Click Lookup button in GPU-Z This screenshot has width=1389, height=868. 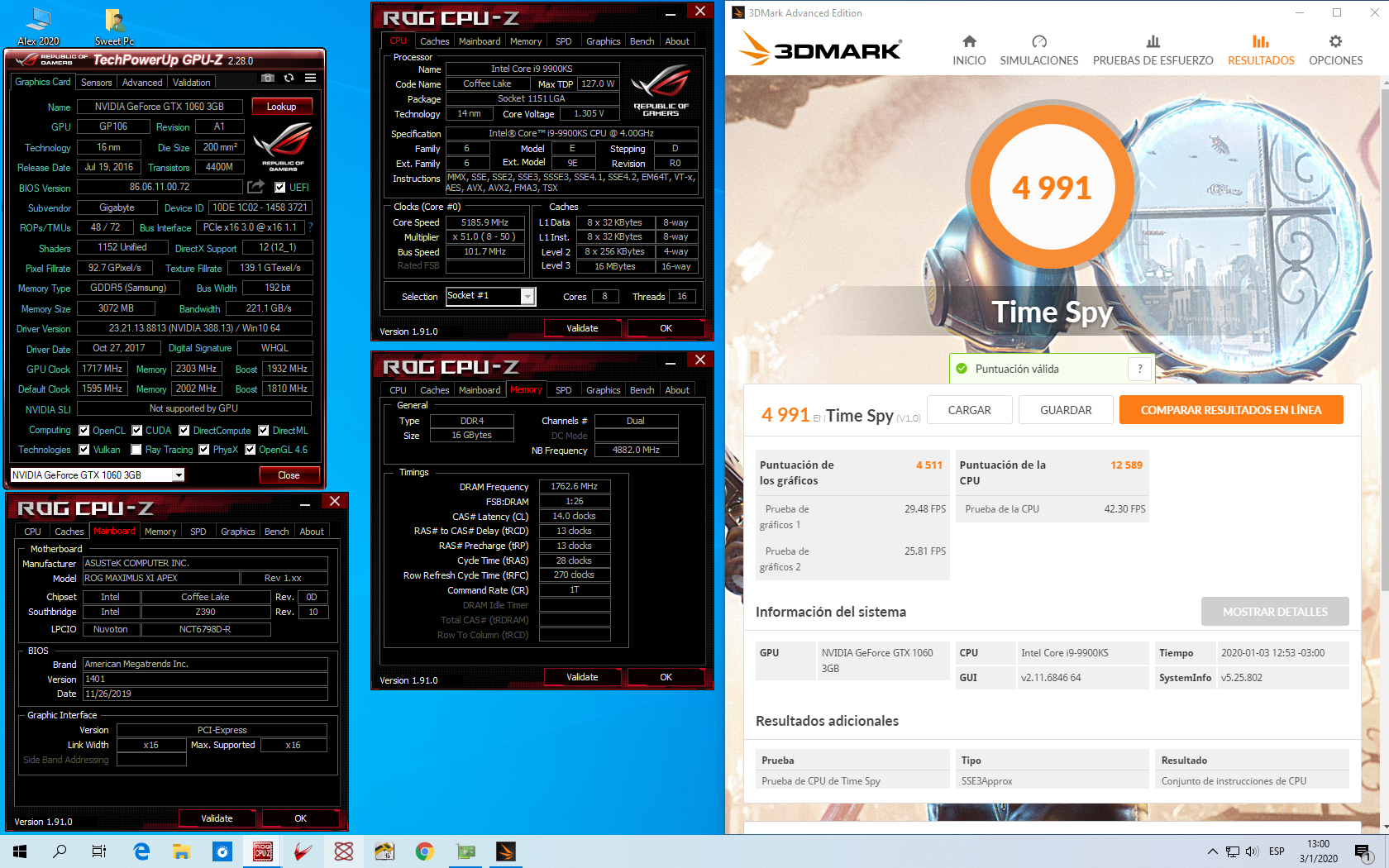[x=281, y=107]
